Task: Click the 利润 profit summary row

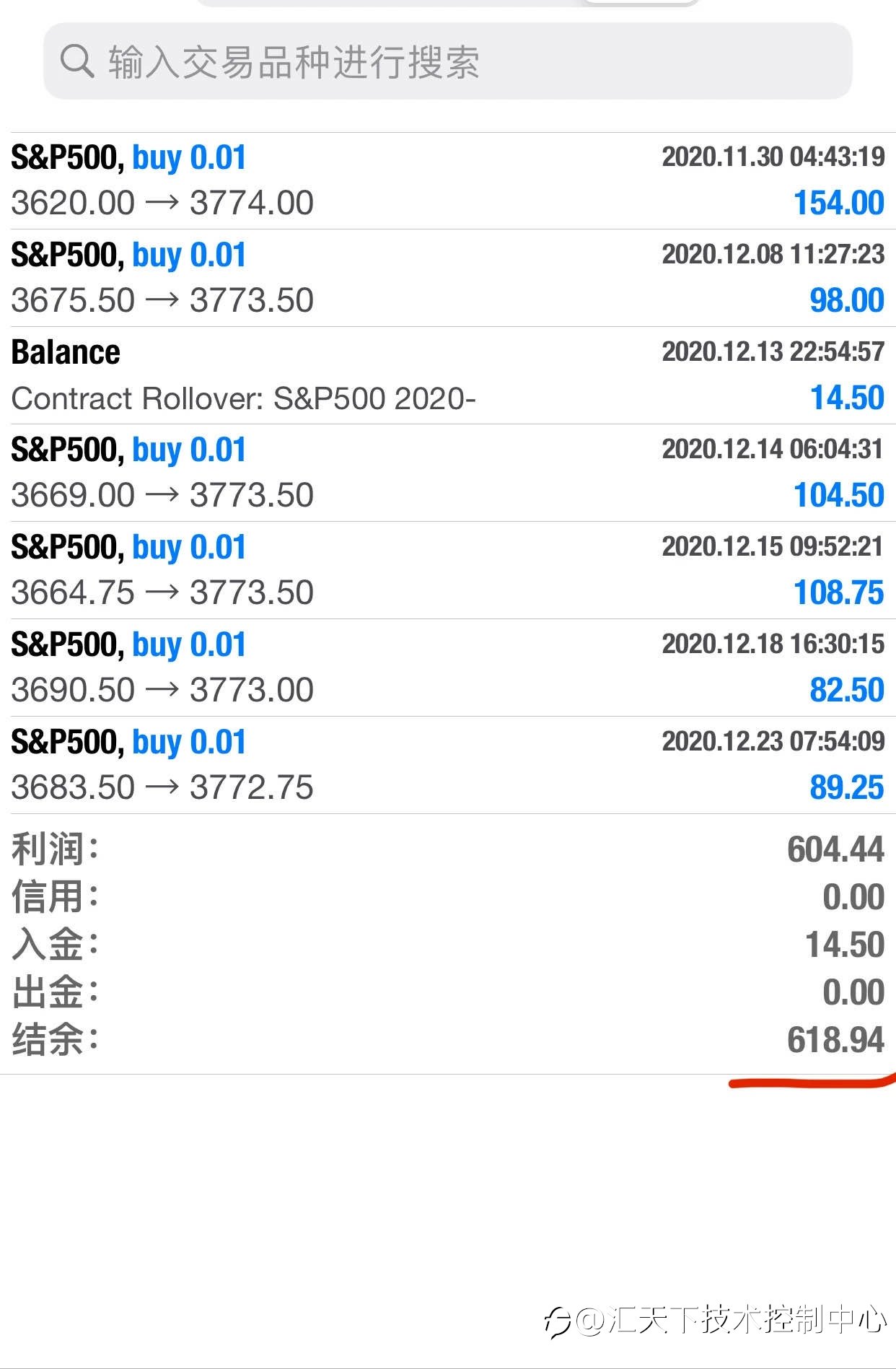Action: 448,849
